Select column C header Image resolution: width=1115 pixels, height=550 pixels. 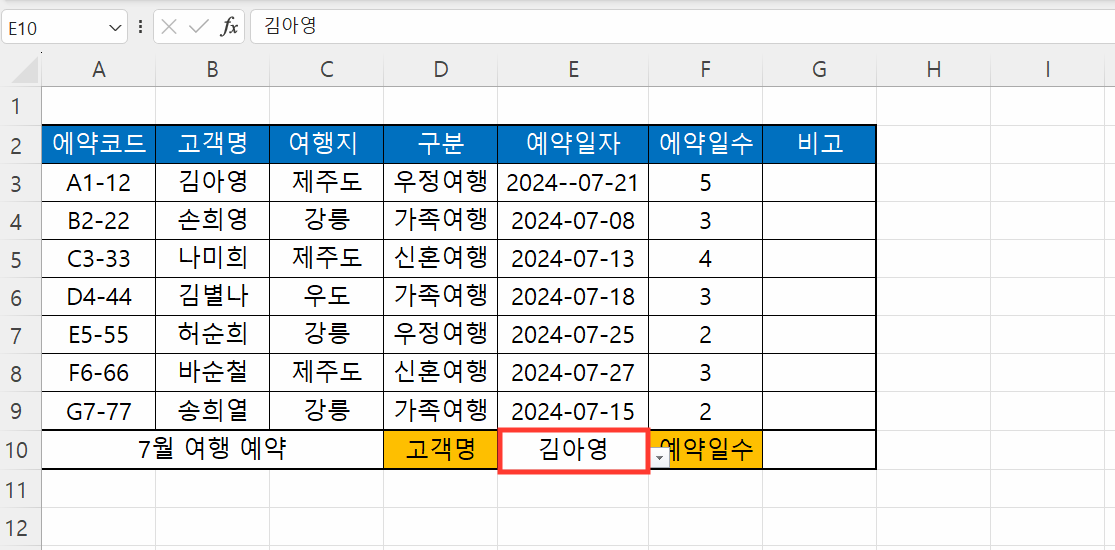[x=326, y=70]
